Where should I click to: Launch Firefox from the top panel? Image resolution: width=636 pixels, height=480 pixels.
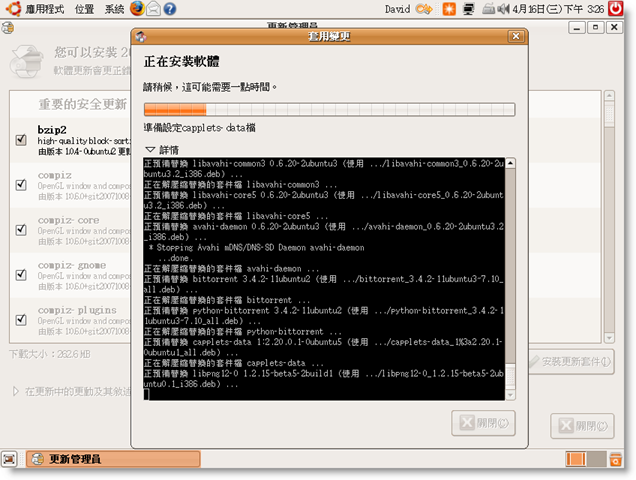click(137, 8)
